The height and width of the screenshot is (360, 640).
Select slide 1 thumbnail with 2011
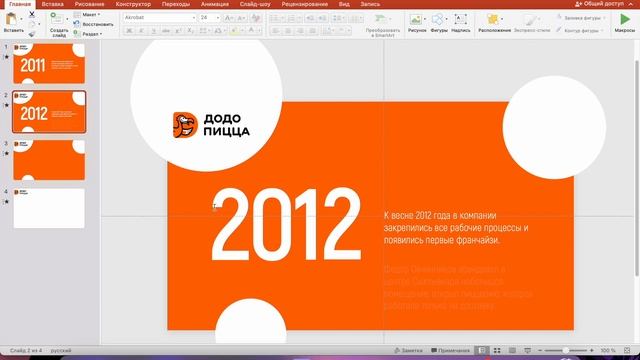point(49,64)
